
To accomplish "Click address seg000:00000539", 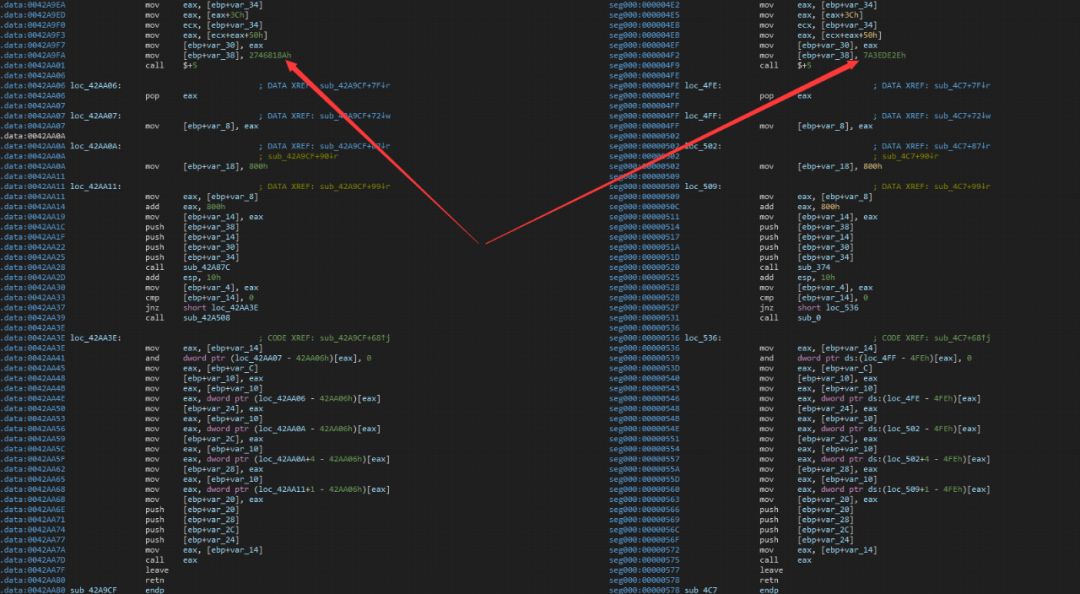I will (645, 358).
